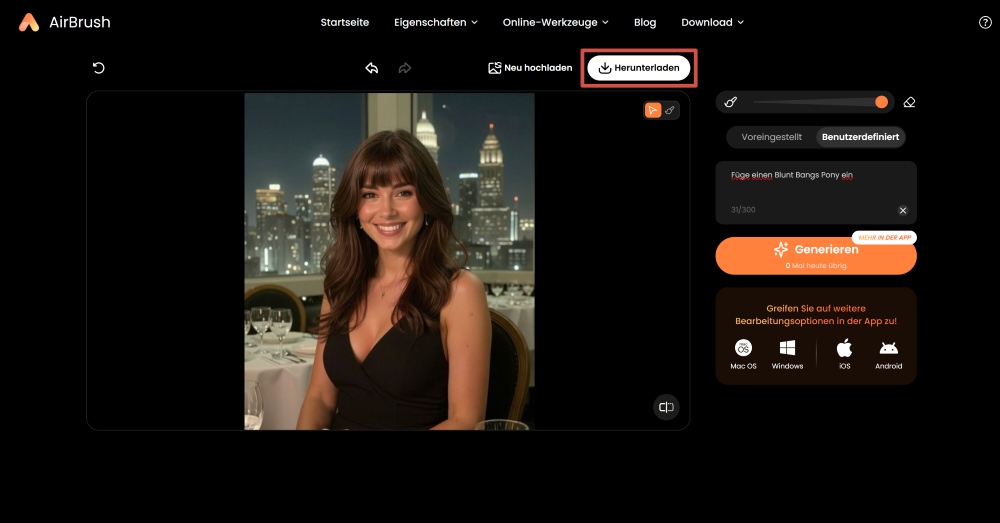The image size is (1000, 523).
Task: Click the before/after compare icon
Action: tap(666, 407)
